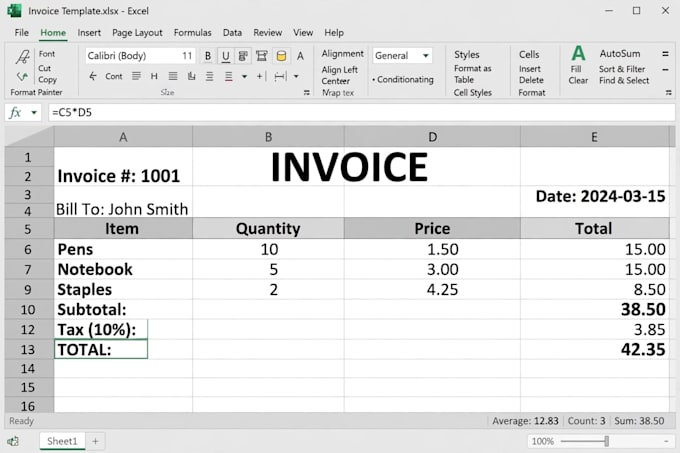Click Cell Styles

pos(473,93)
